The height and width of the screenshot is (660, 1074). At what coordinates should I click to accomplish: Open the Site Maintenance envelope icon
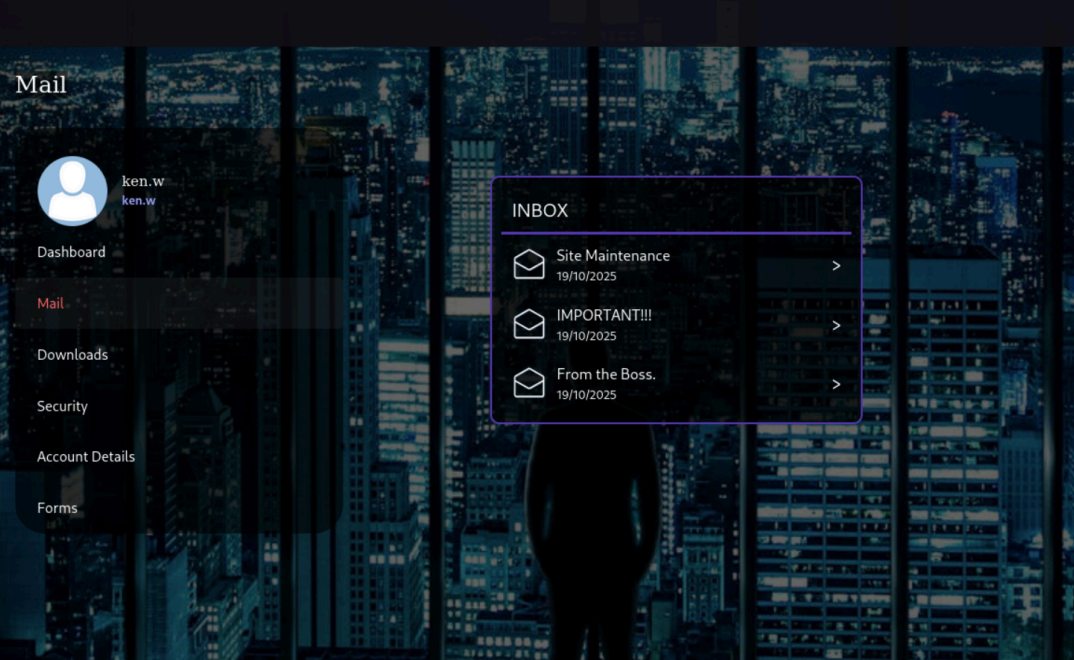(x=529, y=264)
